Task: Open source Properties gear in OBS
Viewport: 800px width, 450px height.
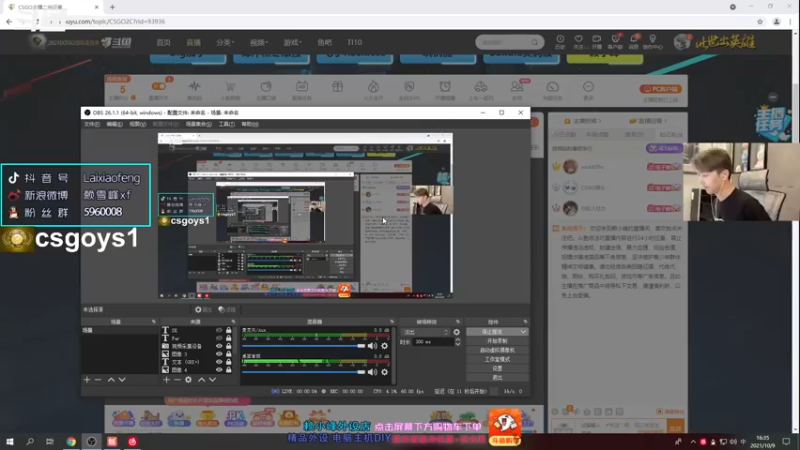Action: pos(203,309)
